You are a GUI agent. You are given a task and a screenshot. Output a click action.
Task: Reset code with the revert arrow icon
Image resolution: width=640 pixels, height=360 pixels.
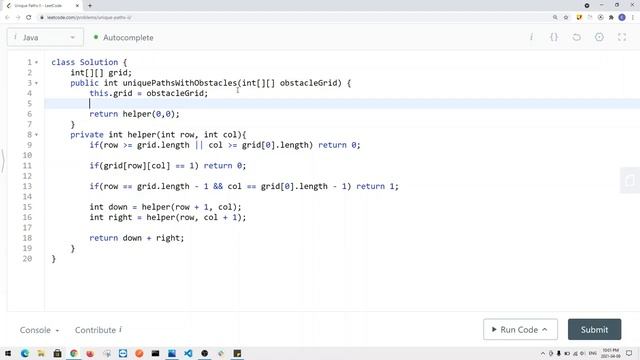pyautogui.click(x=576, y=37)
